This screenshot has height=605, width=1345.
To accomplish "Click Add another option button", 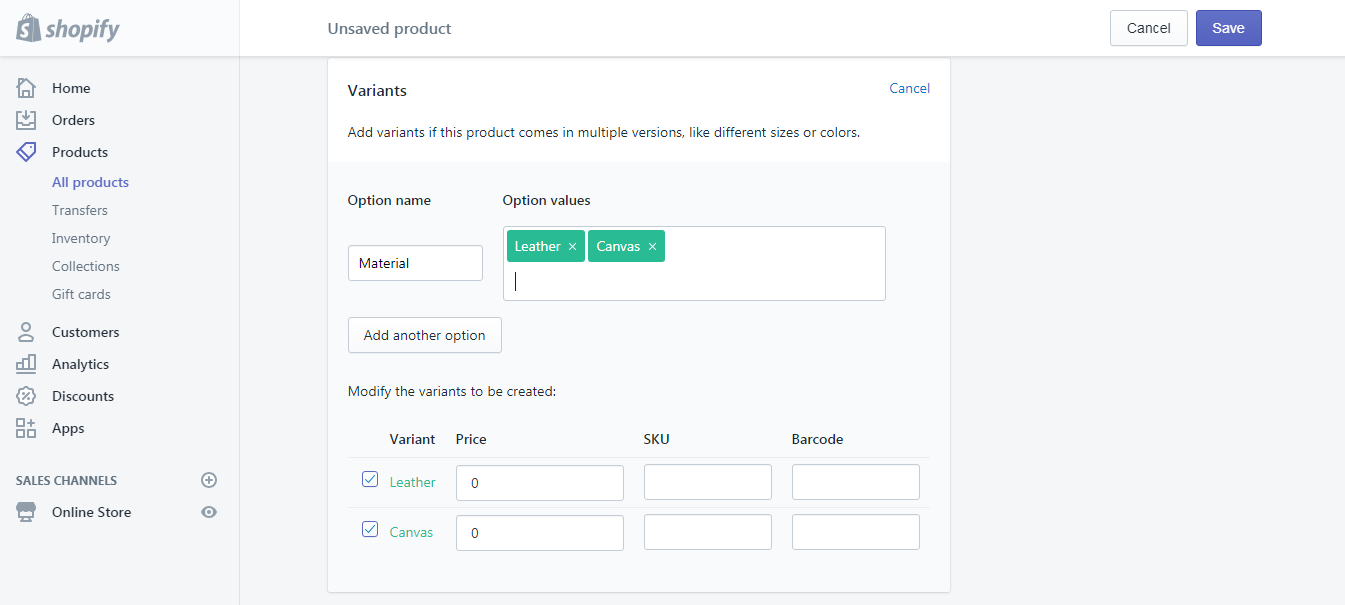I will pos(424,335).
